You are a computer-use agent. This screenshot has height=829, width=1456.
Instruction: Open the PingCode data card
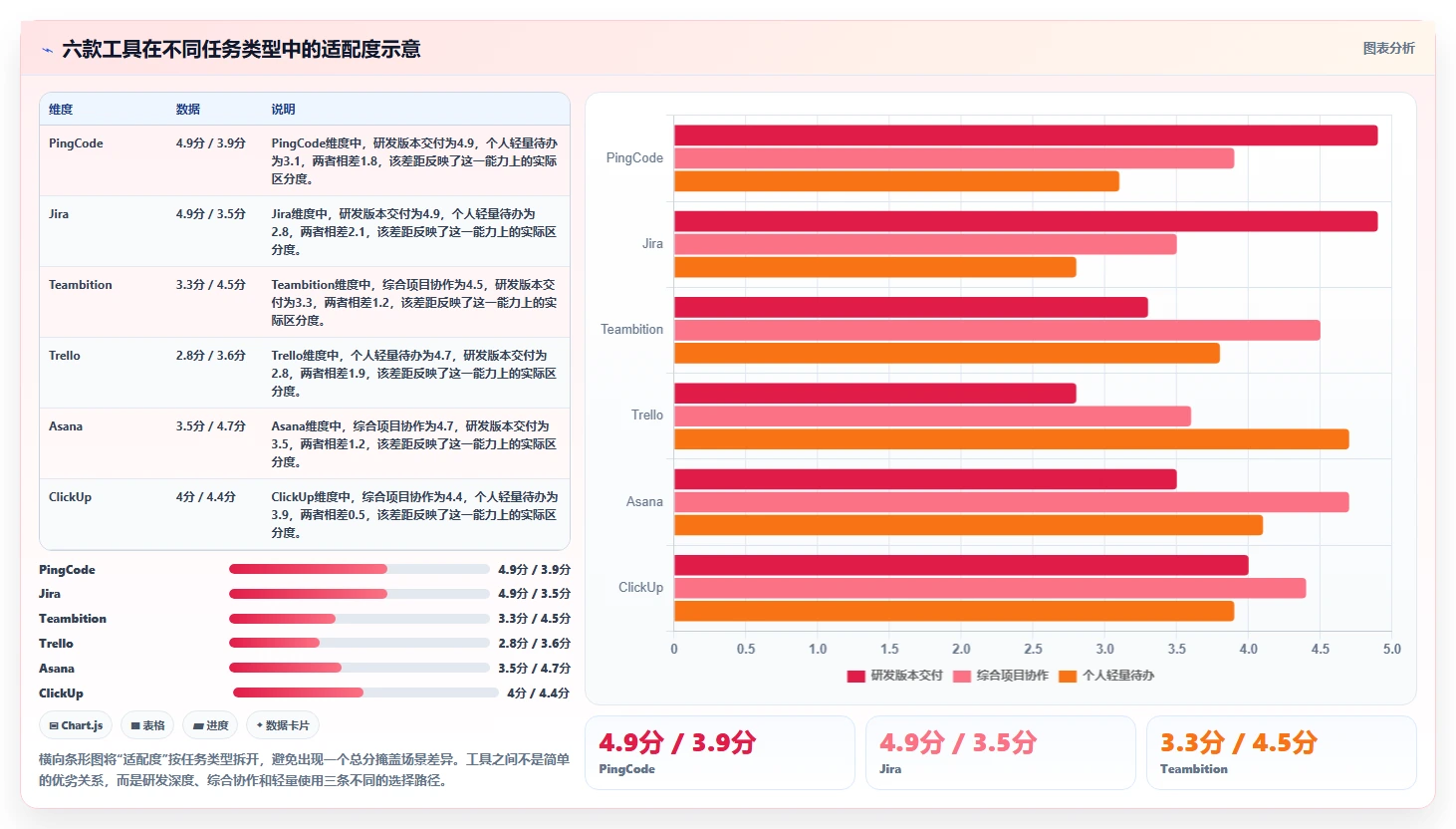coord(720,753)
